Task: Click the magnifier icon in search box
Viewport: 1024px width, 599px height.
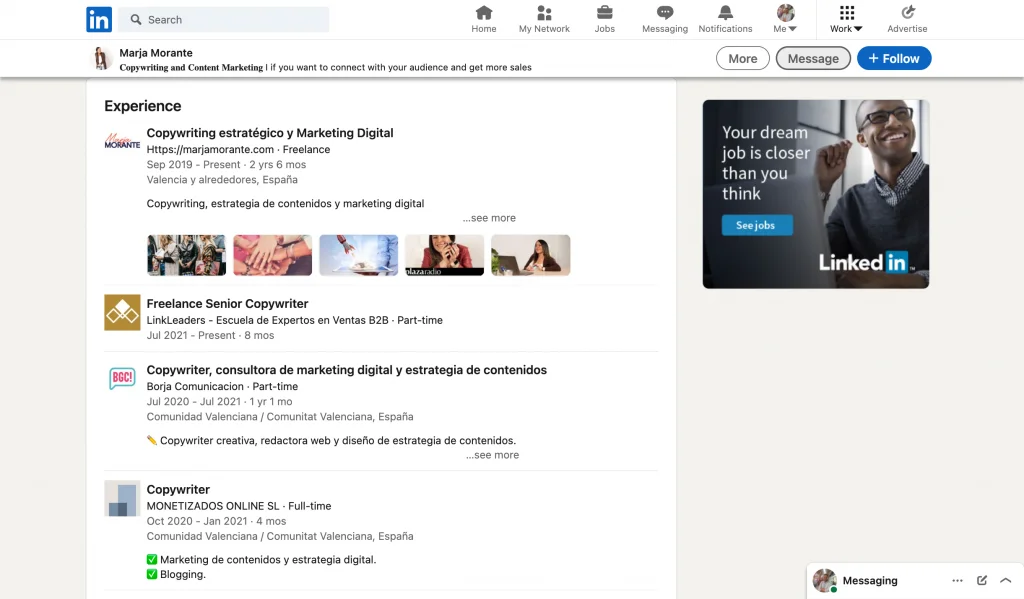Action: [x=136, y=20]
